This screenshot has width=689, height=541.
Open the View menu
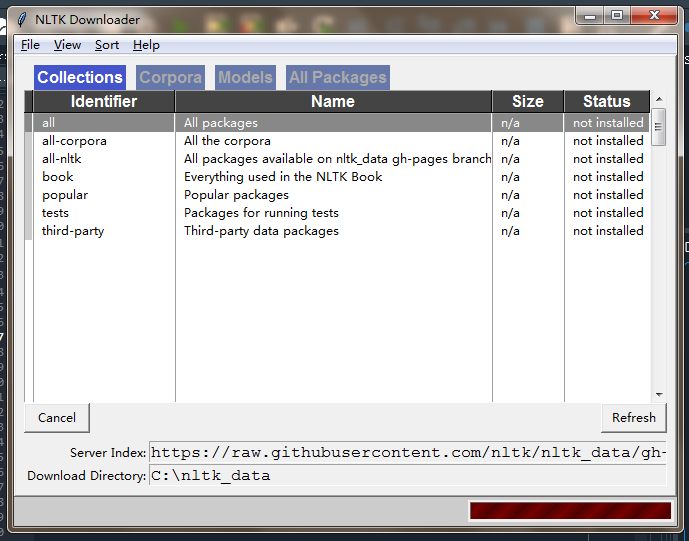click(x=67, y=45)
